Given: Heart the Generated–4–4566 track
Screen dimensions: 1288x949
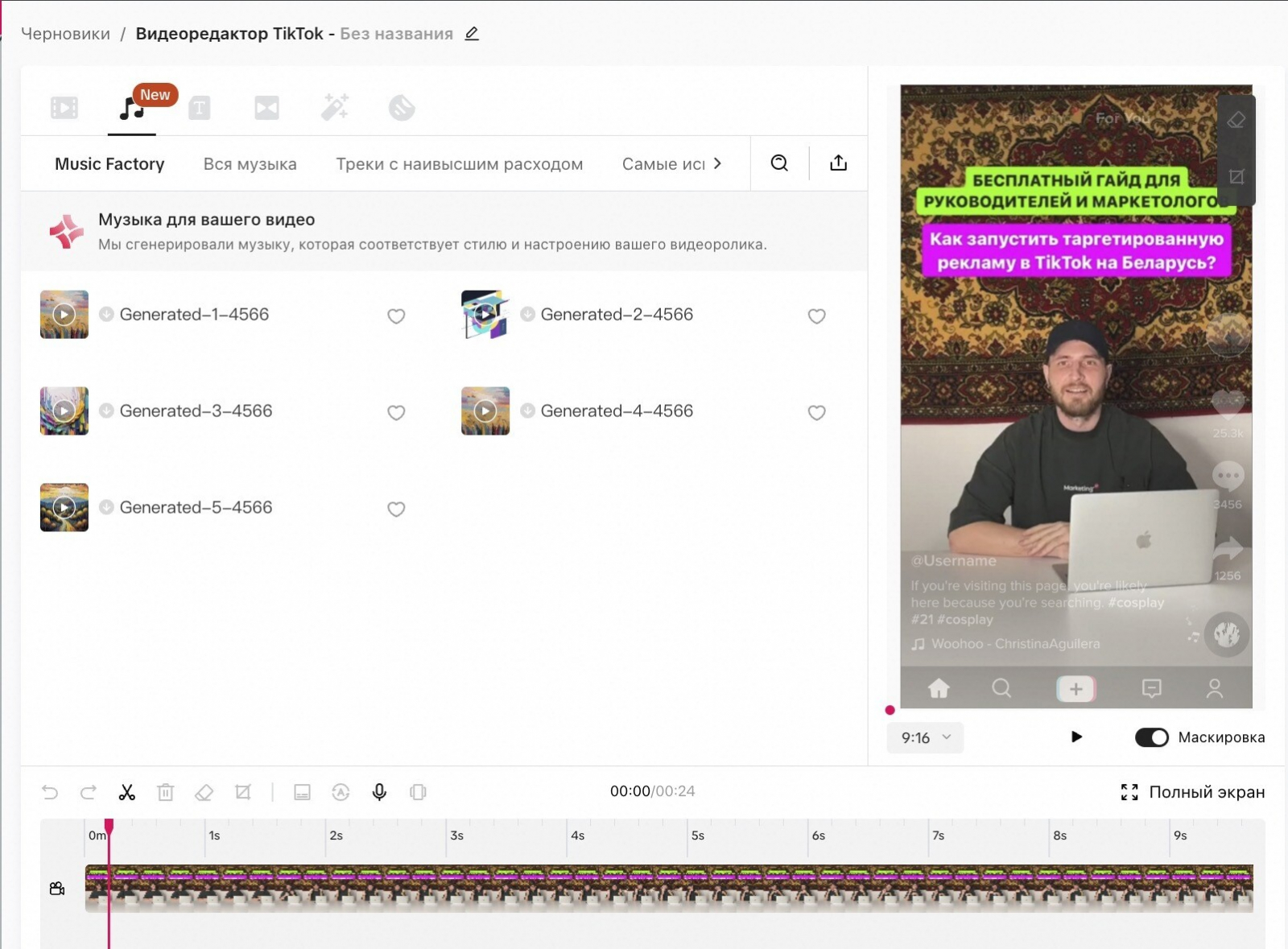Looking at the screenshot, I should (x=817, y=413).
